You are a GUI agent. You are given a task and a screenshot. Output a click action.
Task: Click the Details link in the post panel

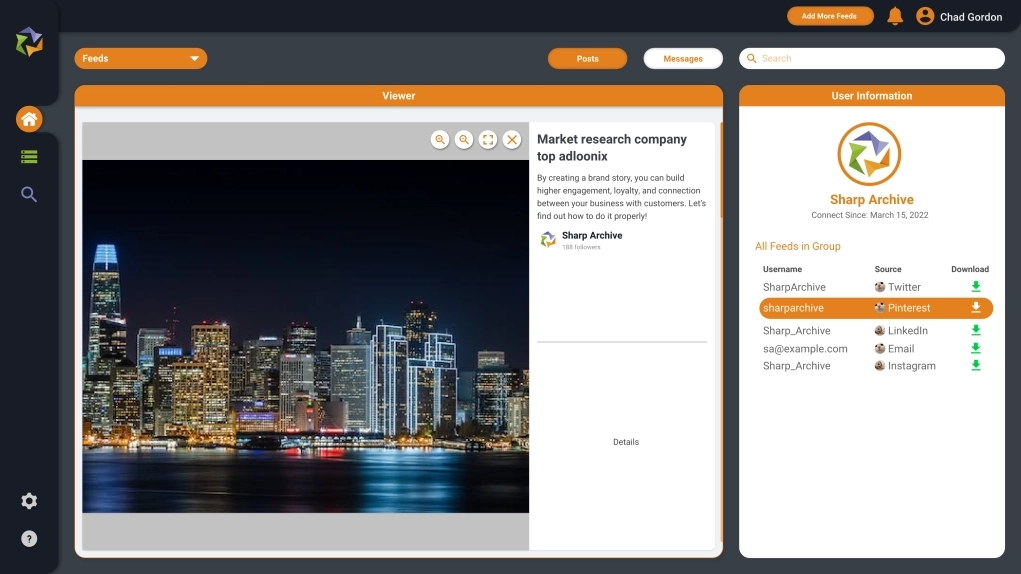tap(625, 442)
